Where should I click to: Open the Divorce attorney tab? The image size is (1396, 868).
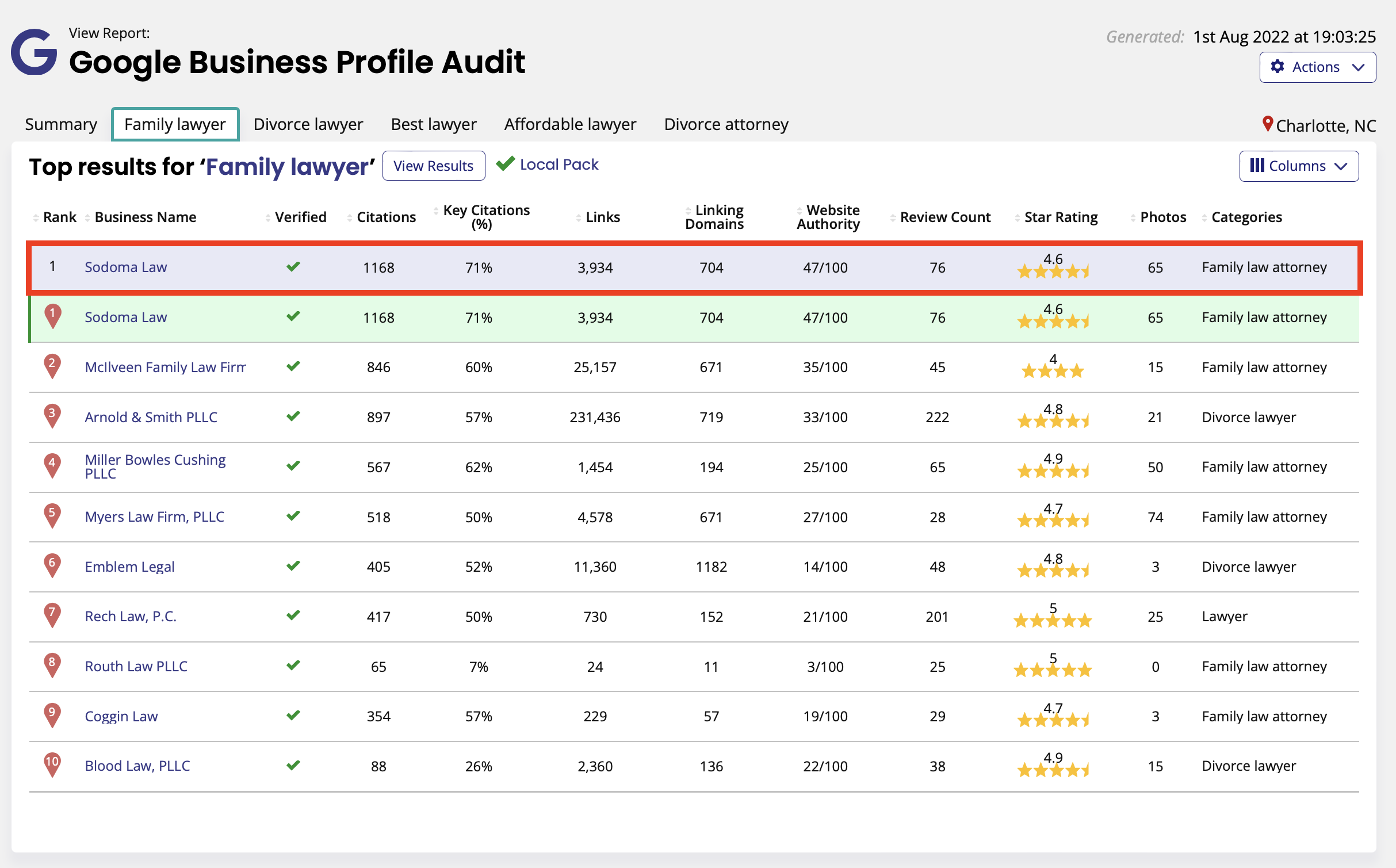click(726, 124)
